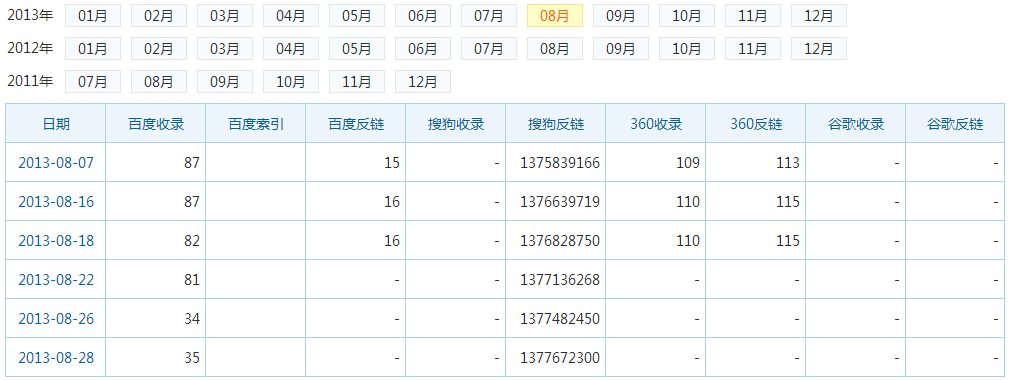The image size is (1010, 380).
Task: Choose 09月 in the 2011年 row
Action: [225, 81]
